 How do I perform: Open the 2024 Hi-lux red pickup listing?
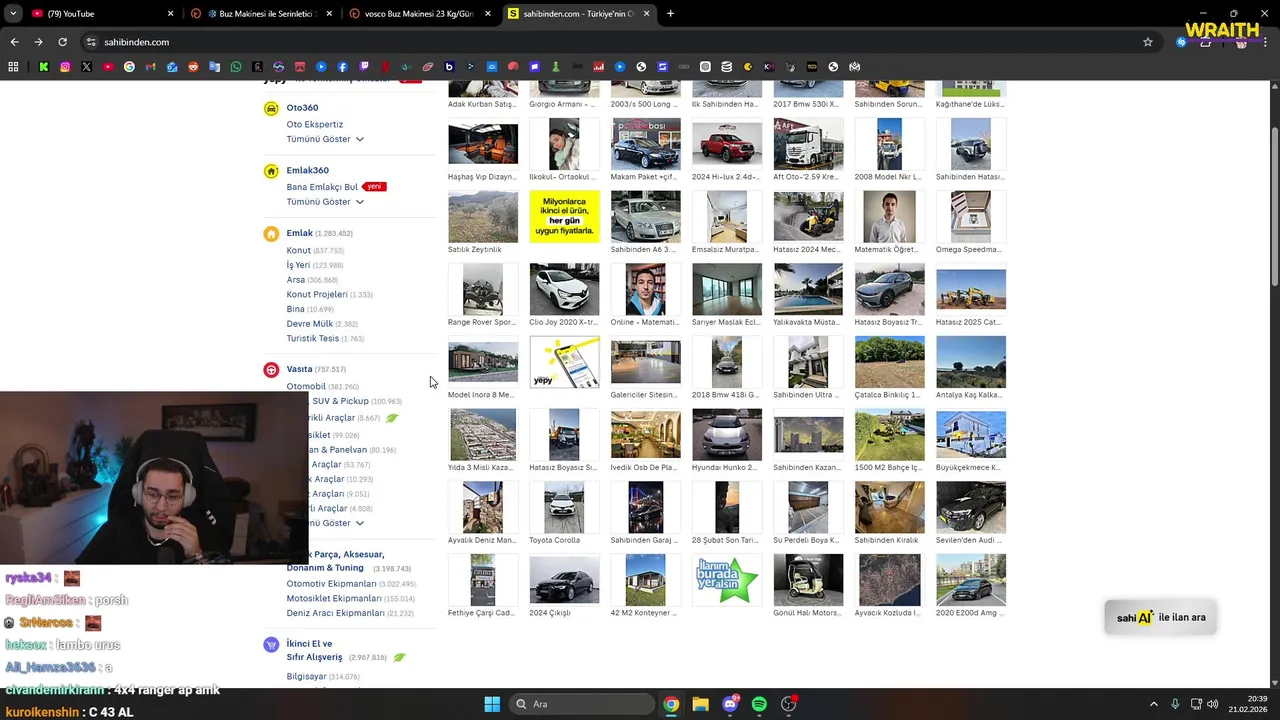coord(727,143)
